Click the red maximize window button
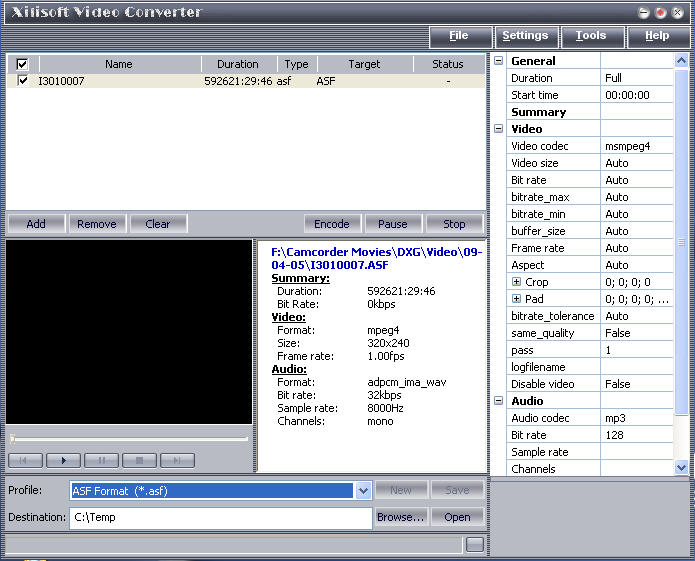 660,13
